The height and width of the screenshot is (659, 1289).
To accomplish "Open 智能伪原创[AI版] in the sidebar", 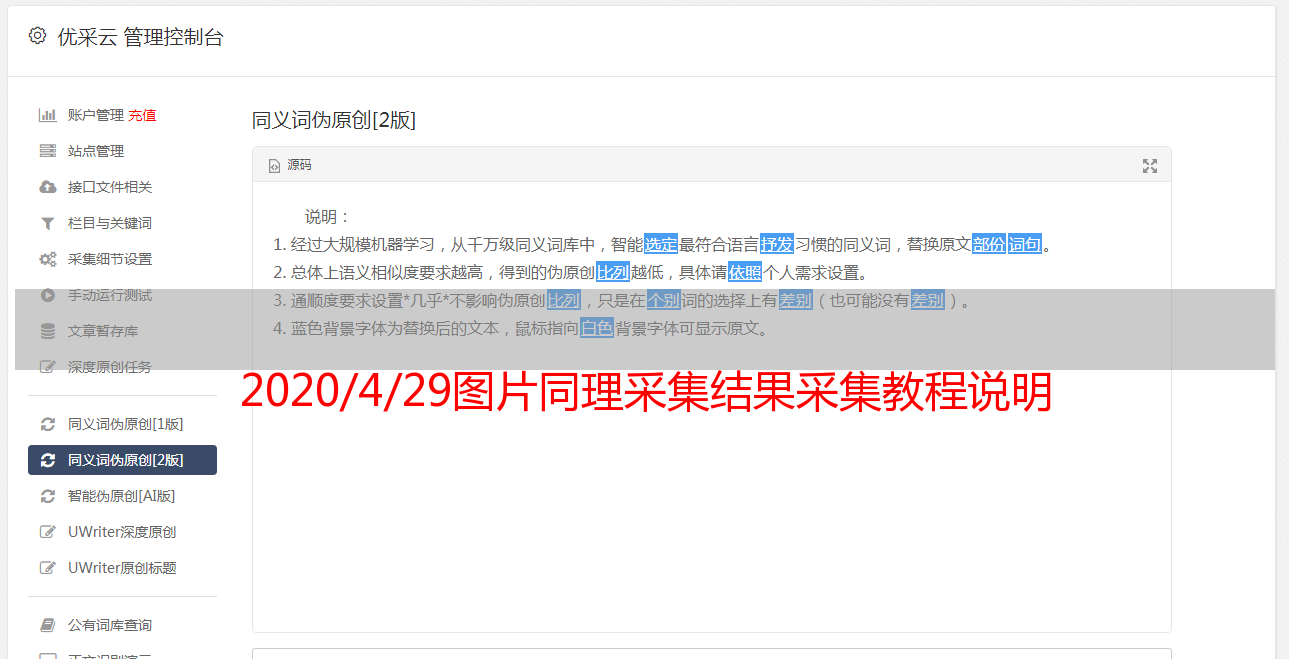I will [x=122, y=496].
